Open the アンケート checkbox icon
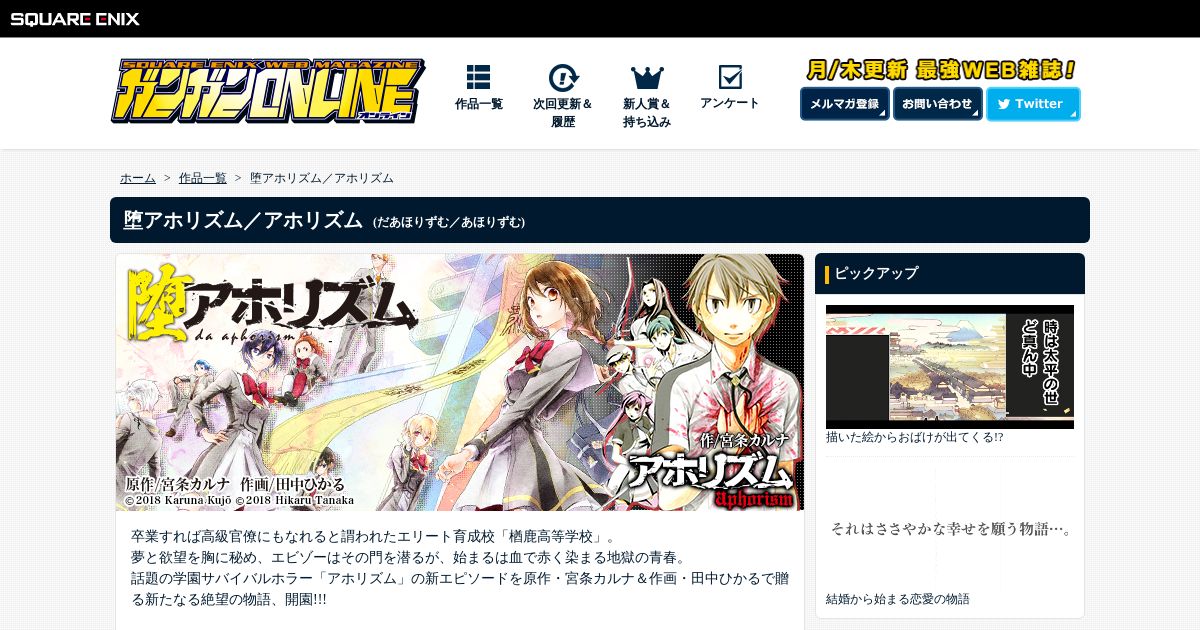 click(x=730, y=77)
